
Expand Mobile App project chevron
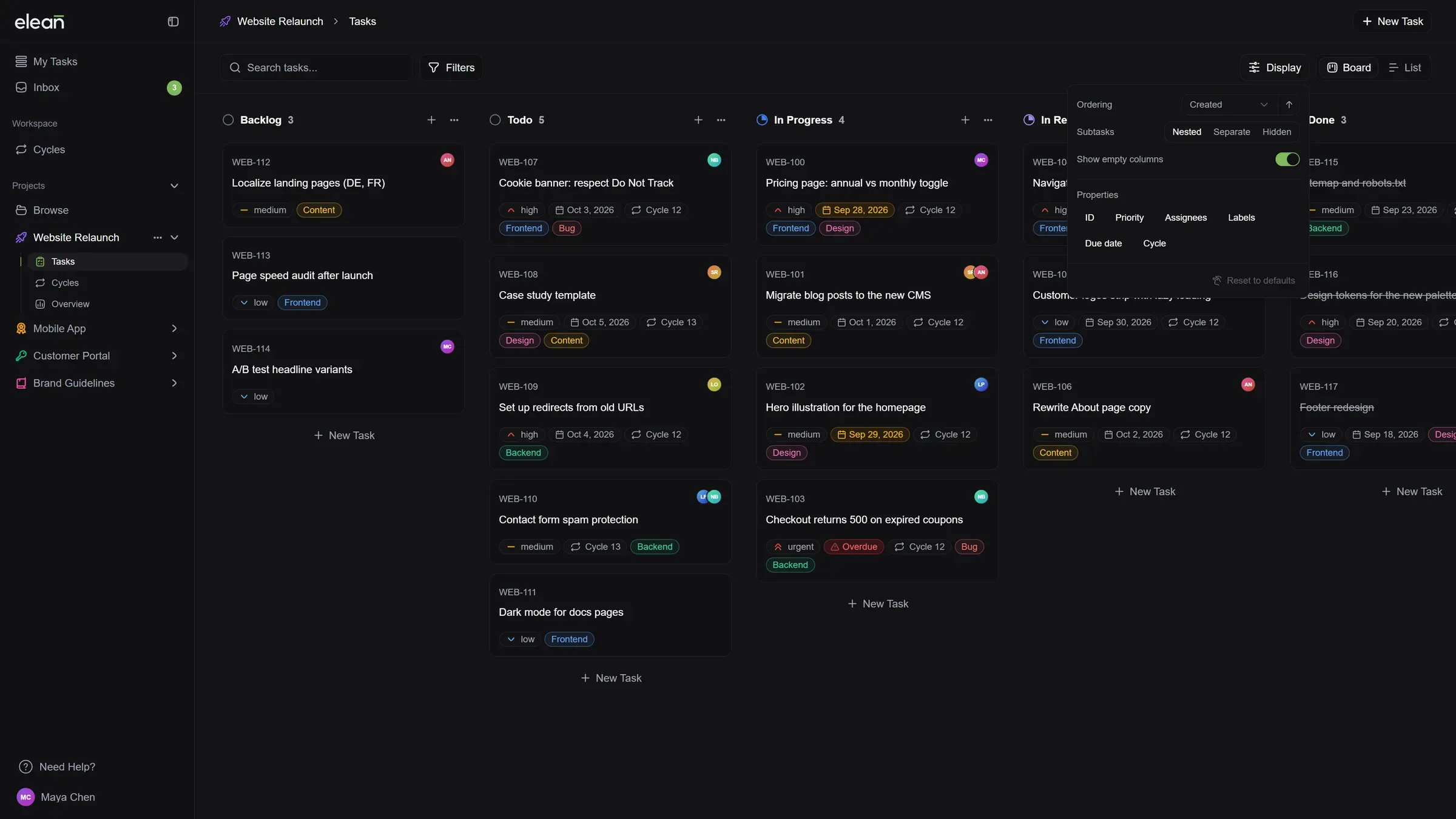[174, 328]
